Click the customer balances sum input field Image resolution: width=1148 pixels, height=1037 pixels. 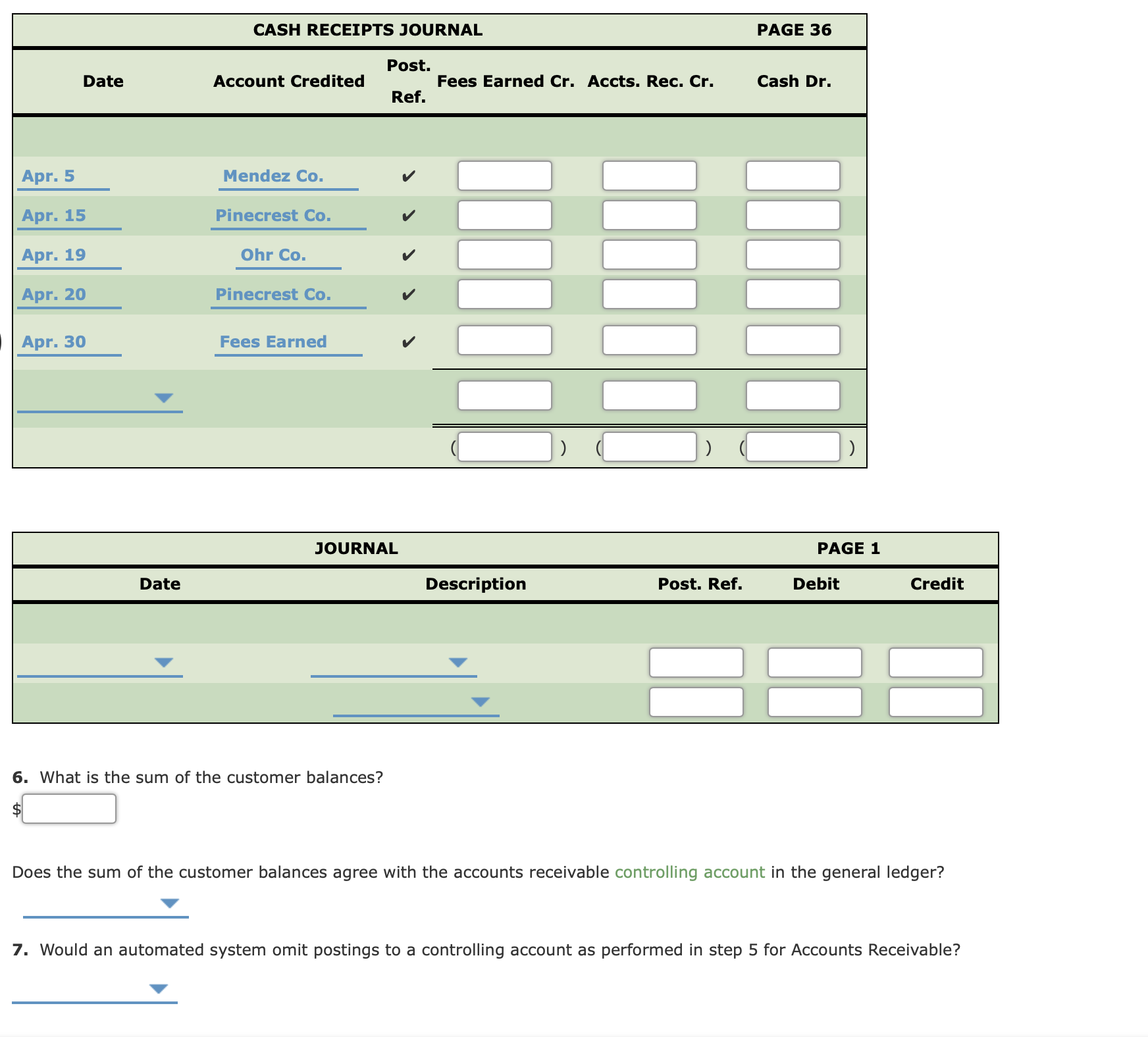[x=68, y=808]
